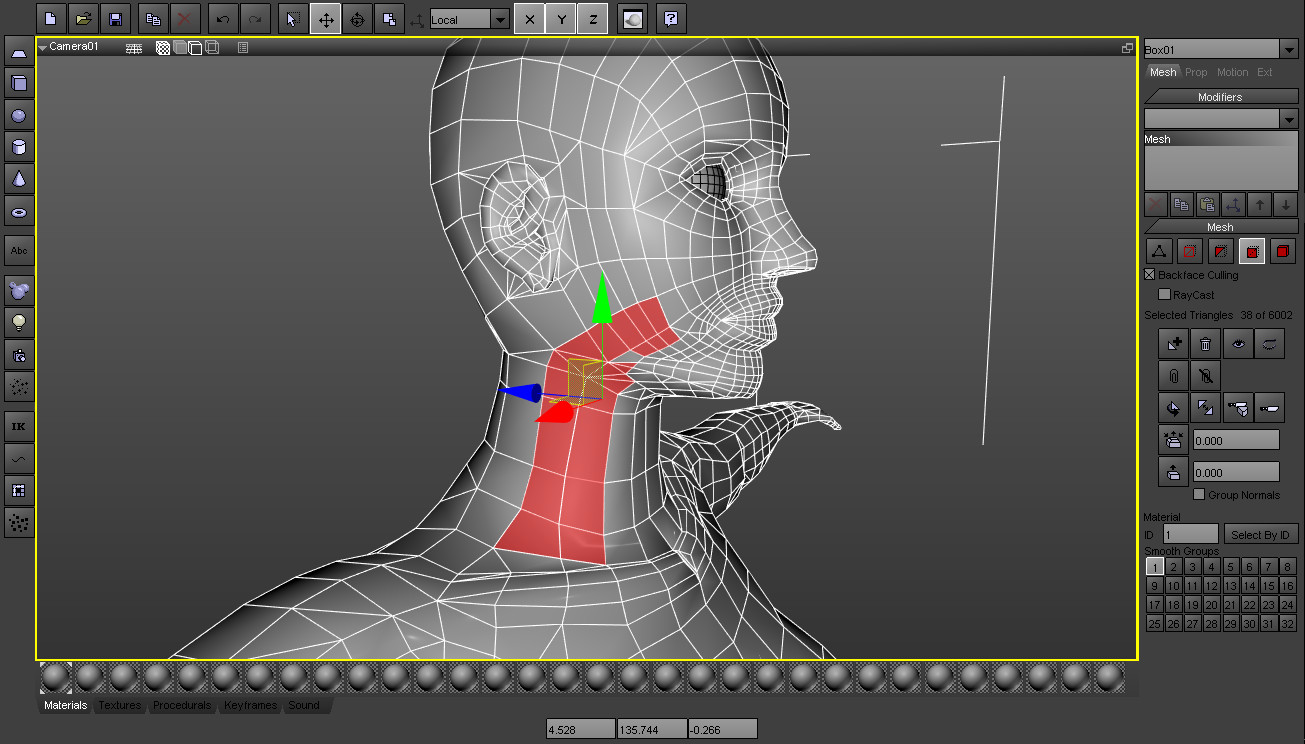Toggle the Y axis constraint button

coord(561,19)
